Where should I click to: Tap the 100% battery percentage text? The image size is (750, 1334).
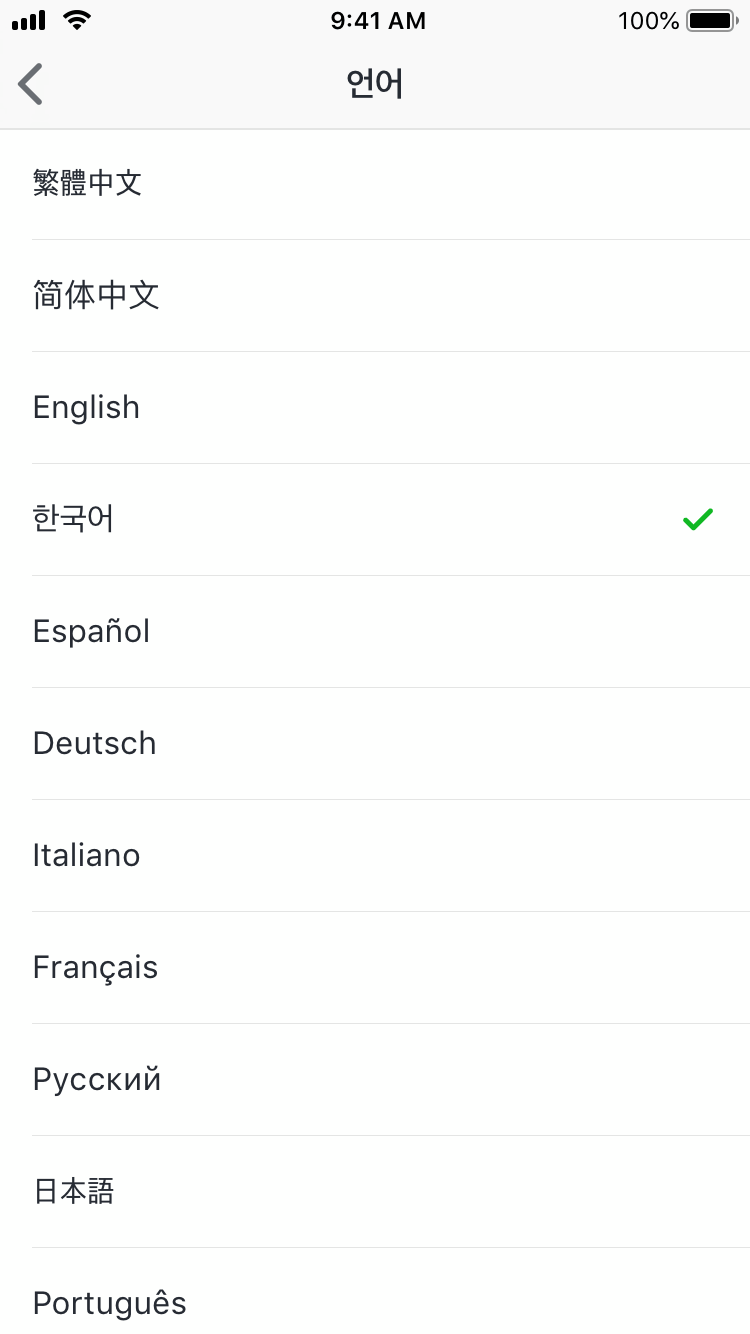tap(648, 21)
